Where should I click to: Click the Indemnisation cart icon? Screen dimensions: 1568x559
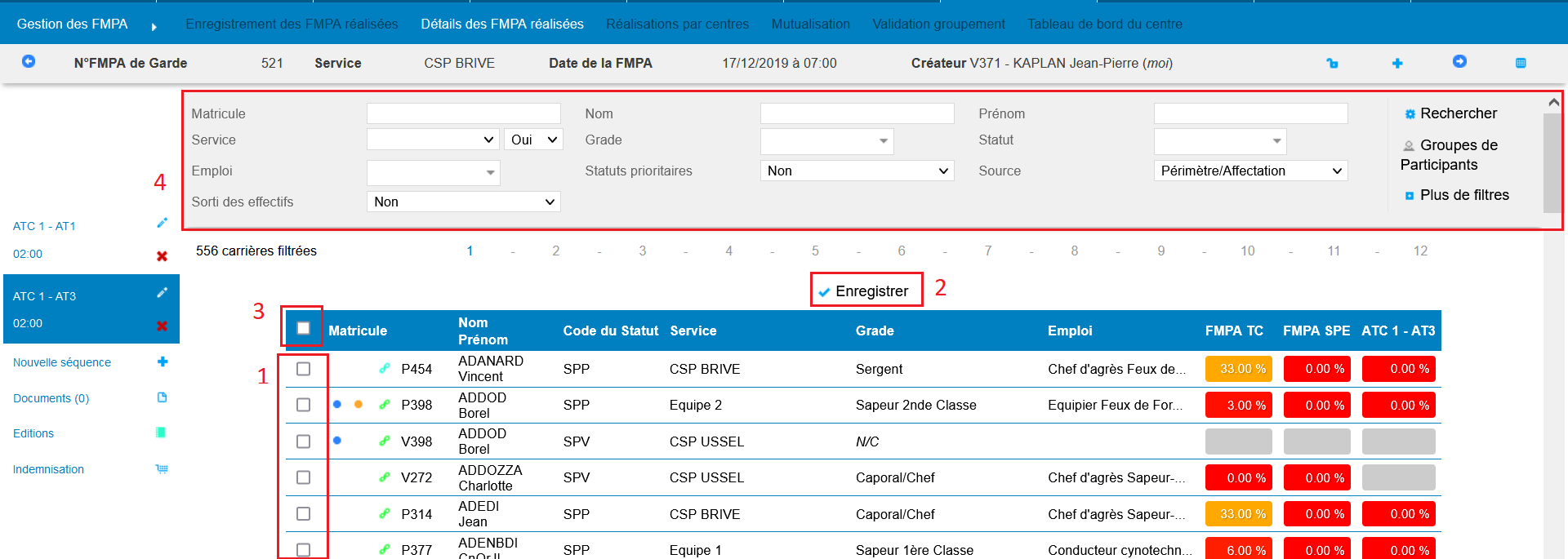(x=162, y=469)
